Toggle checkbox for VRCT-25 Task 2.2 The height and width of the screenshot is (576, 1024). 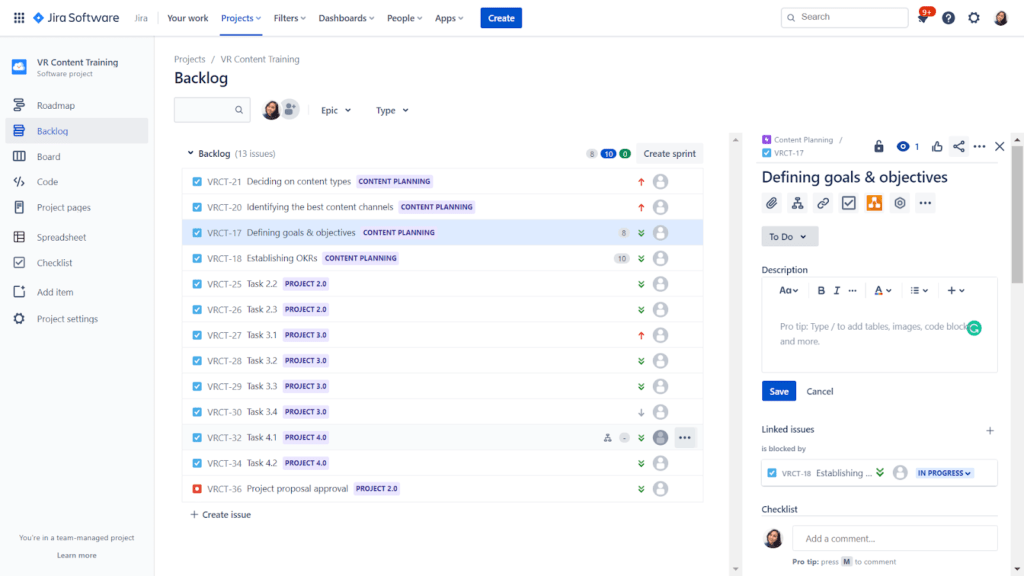coord(197,284)
